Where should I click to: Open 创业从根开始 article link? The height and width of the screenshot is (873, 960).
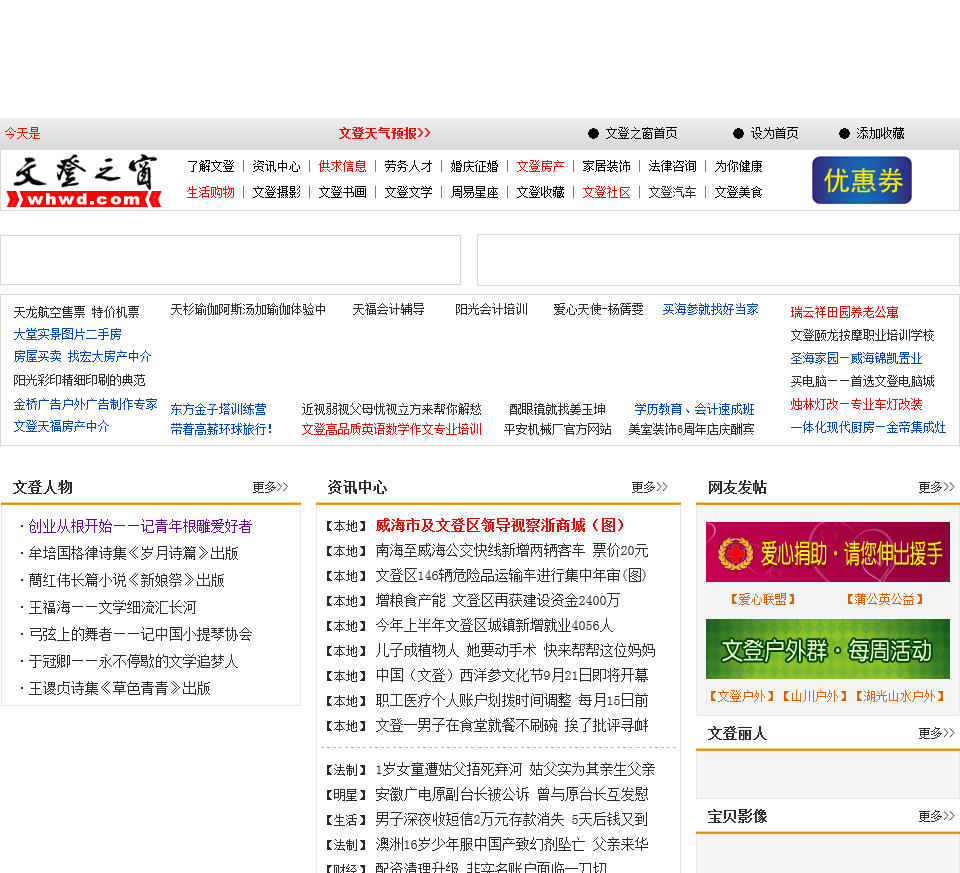point(140,526)
